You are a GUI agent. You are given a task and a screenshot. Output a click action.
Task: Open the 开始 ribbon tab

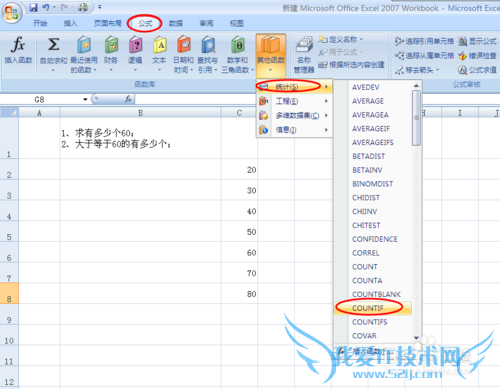(40, 23)
